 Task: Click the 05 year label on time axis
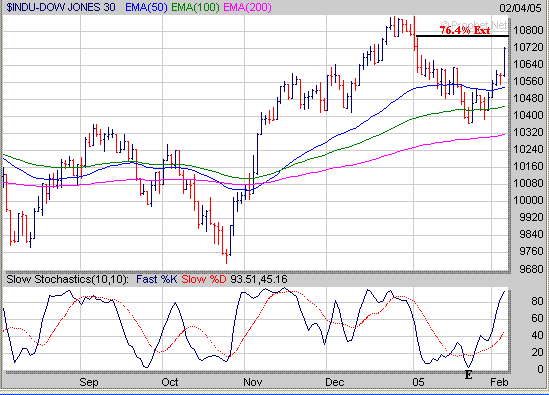[x=418, y=382]
